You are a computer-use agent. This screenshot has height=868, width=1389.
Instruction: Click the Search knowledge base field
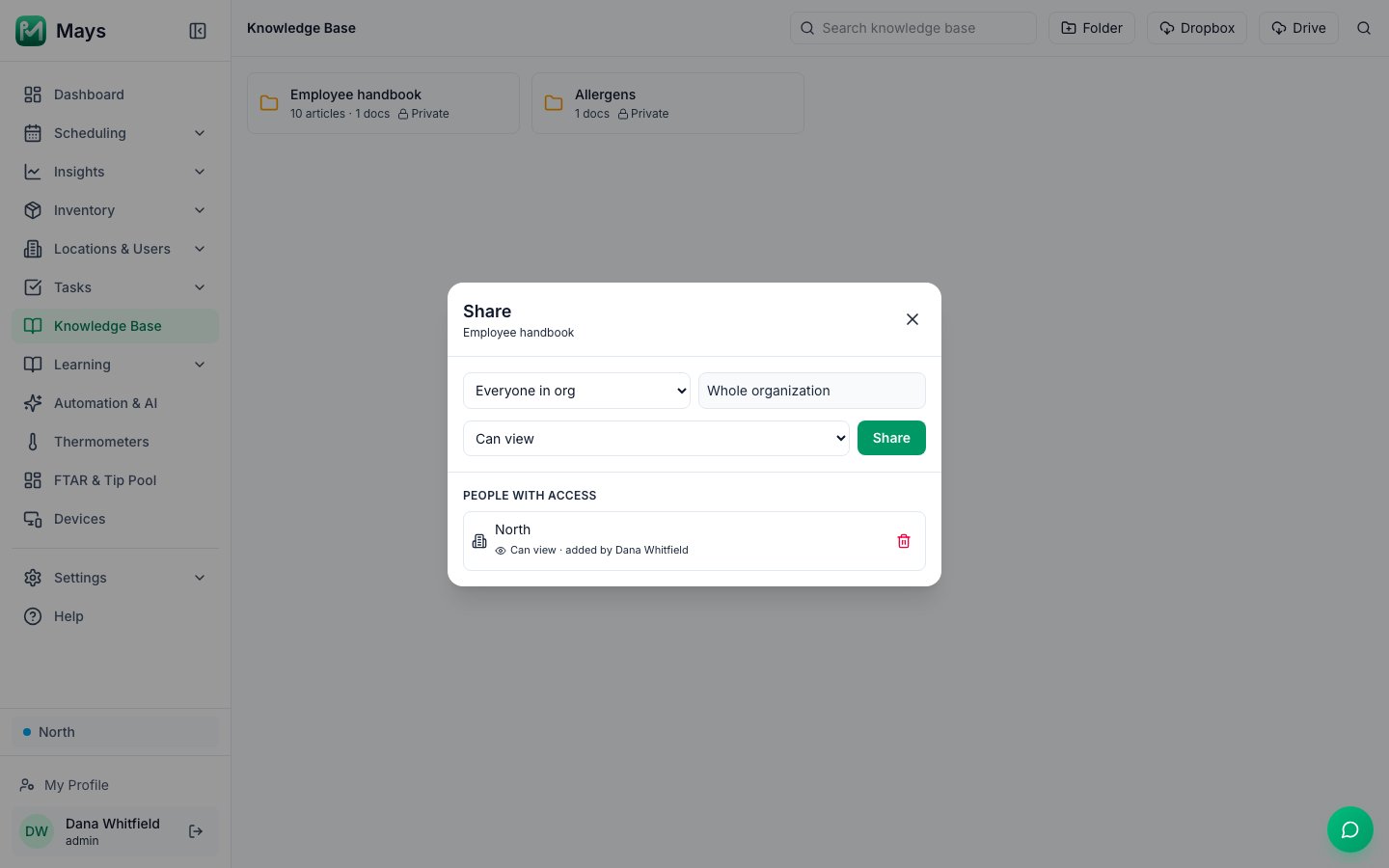[913, 28]
